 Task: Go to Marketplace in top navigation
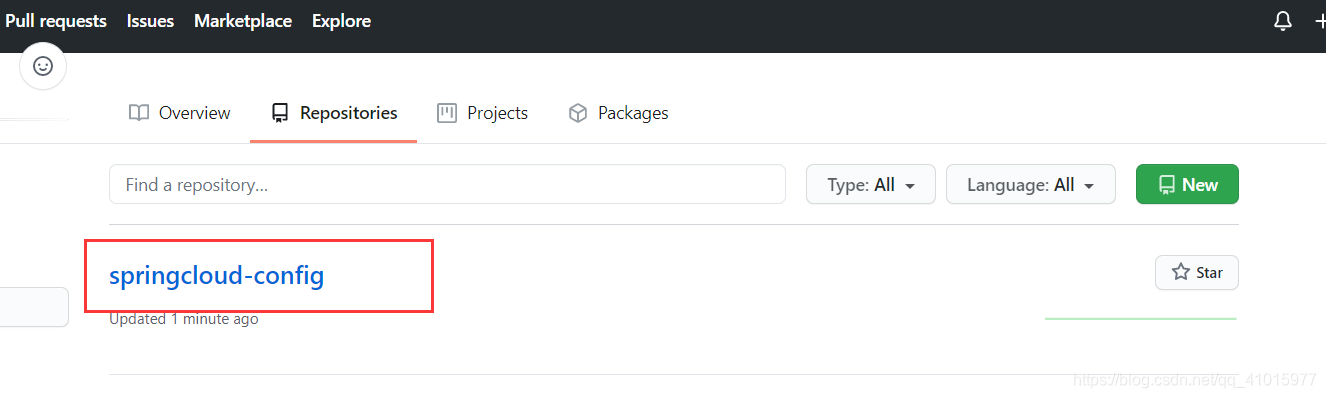click(243, 21)
